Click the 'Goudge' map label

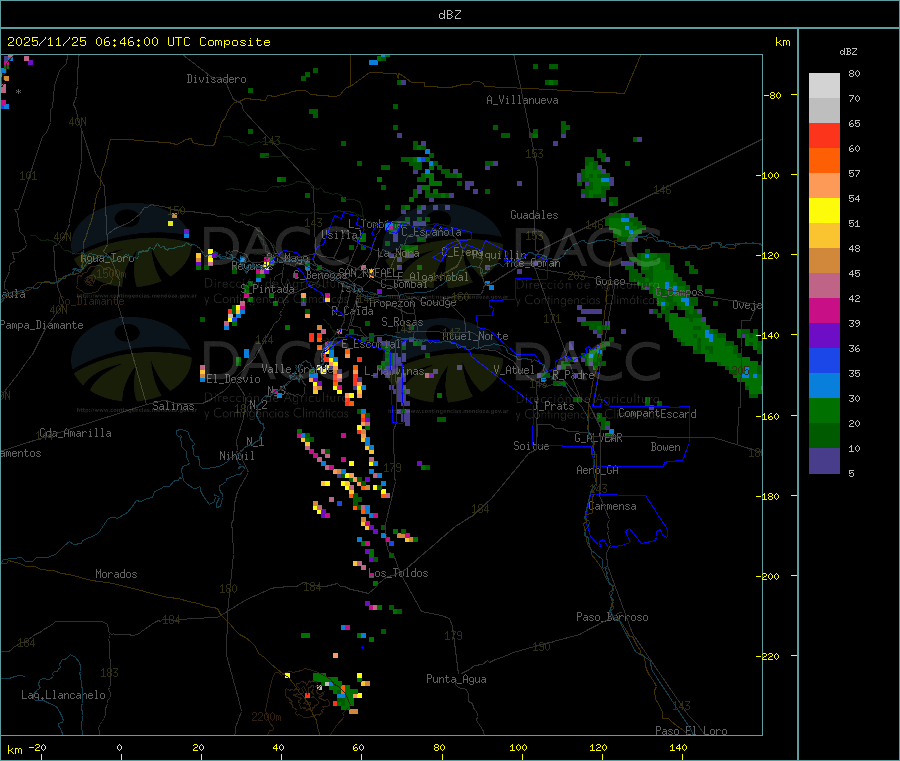pyautogui.click(x=439, y=302)
